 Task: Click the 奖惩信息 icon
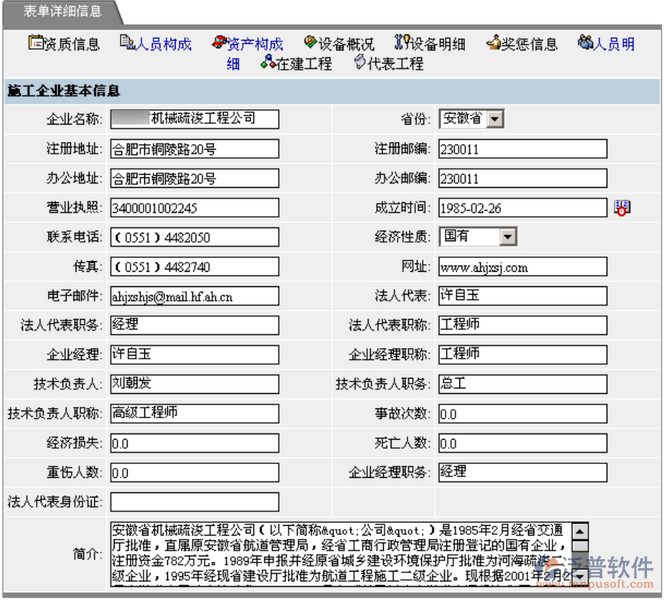tap(493, 43)
